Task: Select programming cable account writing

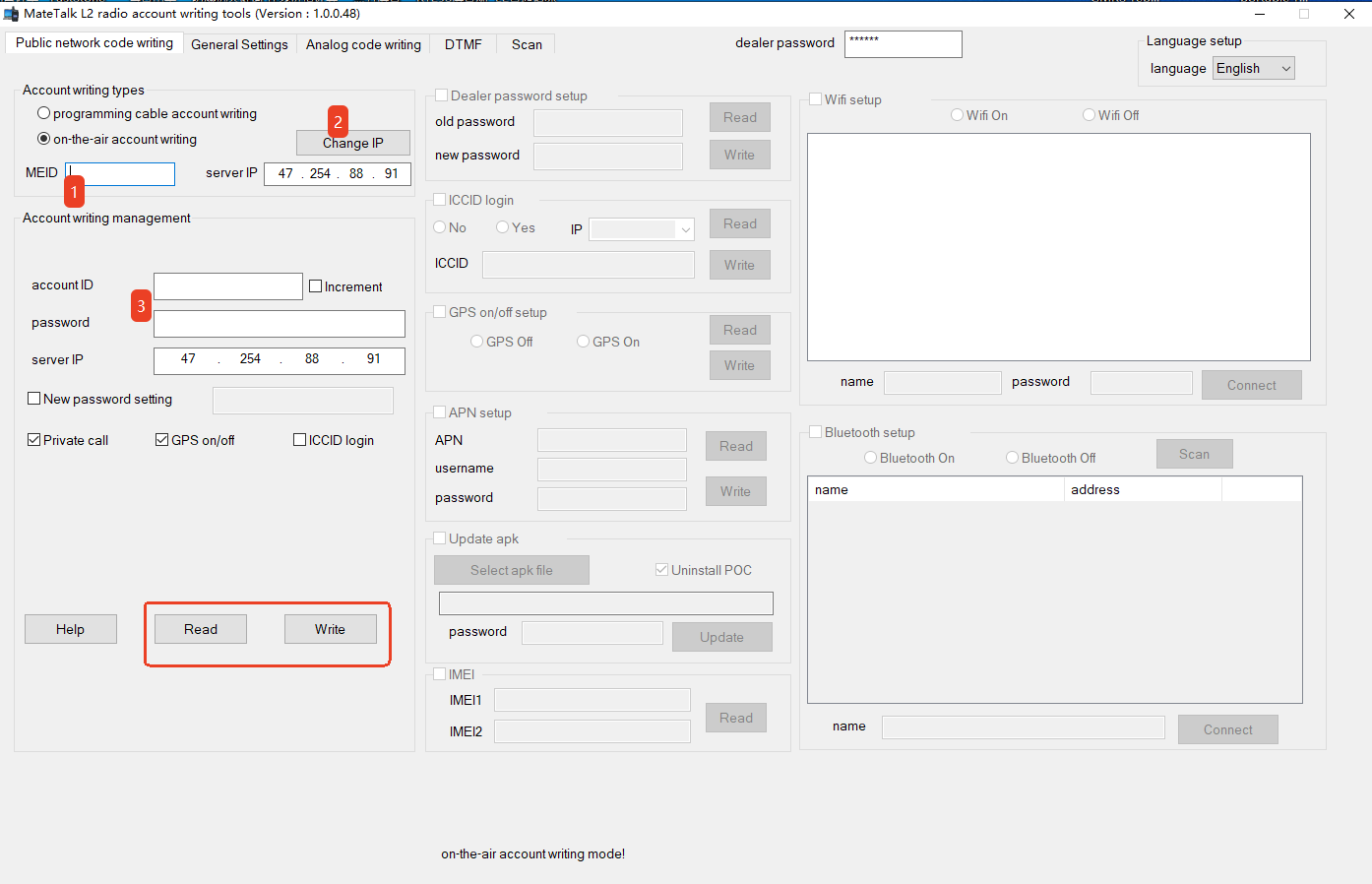Action: pyautogui.click(x=43, y=112)
